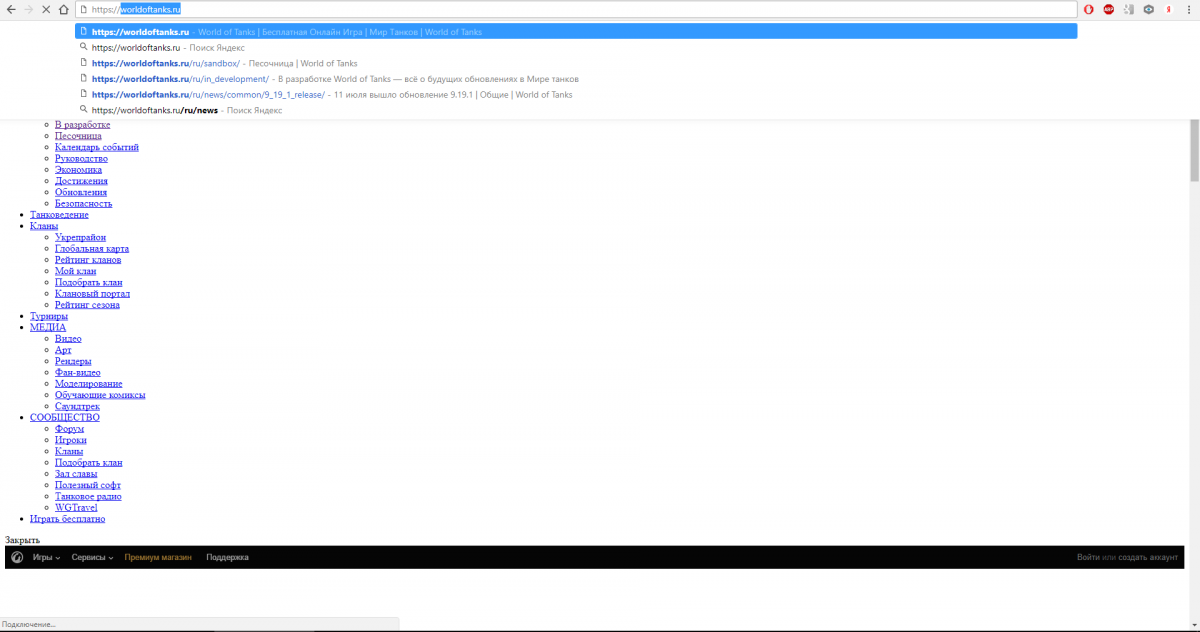
Task: Click the МЕДИА section link
Action: pyautogui.click(x=48, y=327)
